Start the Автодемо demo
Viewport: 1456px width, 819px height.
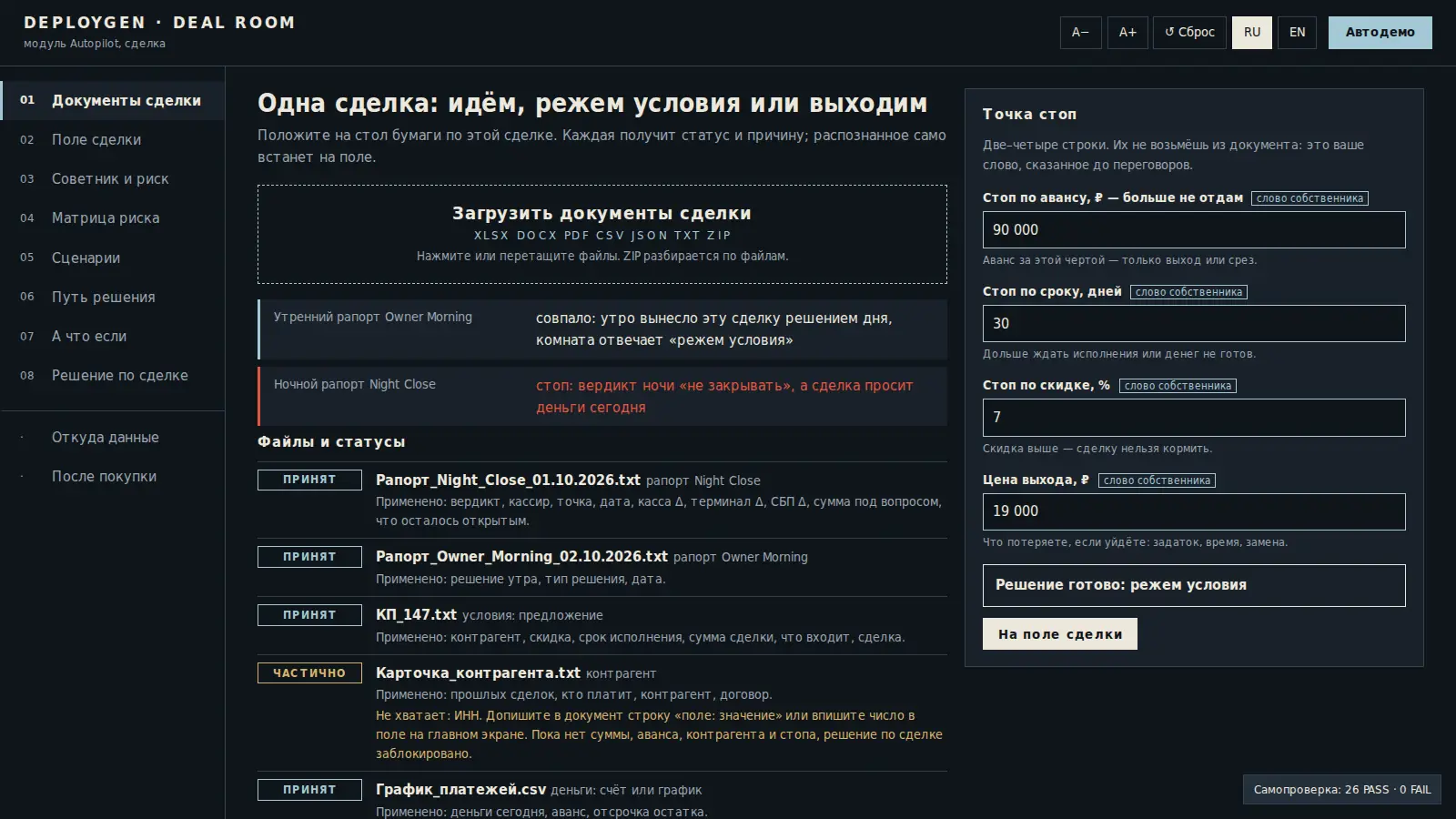coord(1380,32)
